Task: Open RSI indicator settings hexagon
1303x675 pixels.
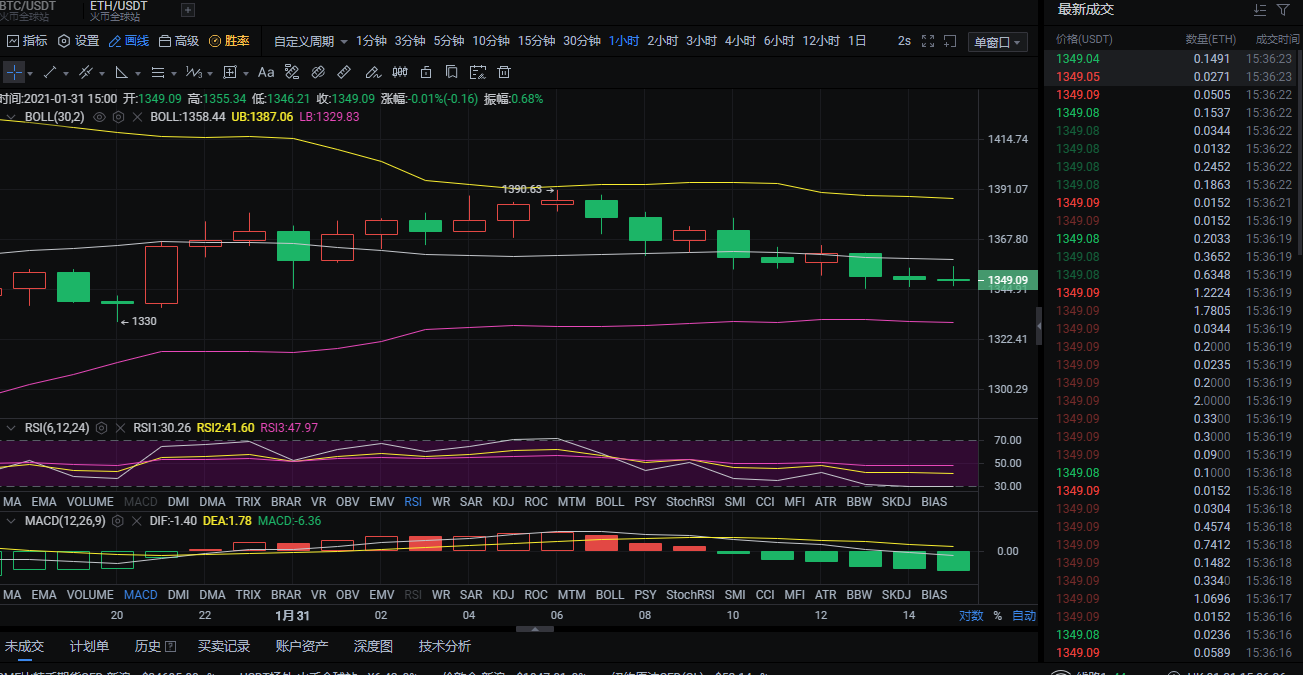Action: [102, 428]
